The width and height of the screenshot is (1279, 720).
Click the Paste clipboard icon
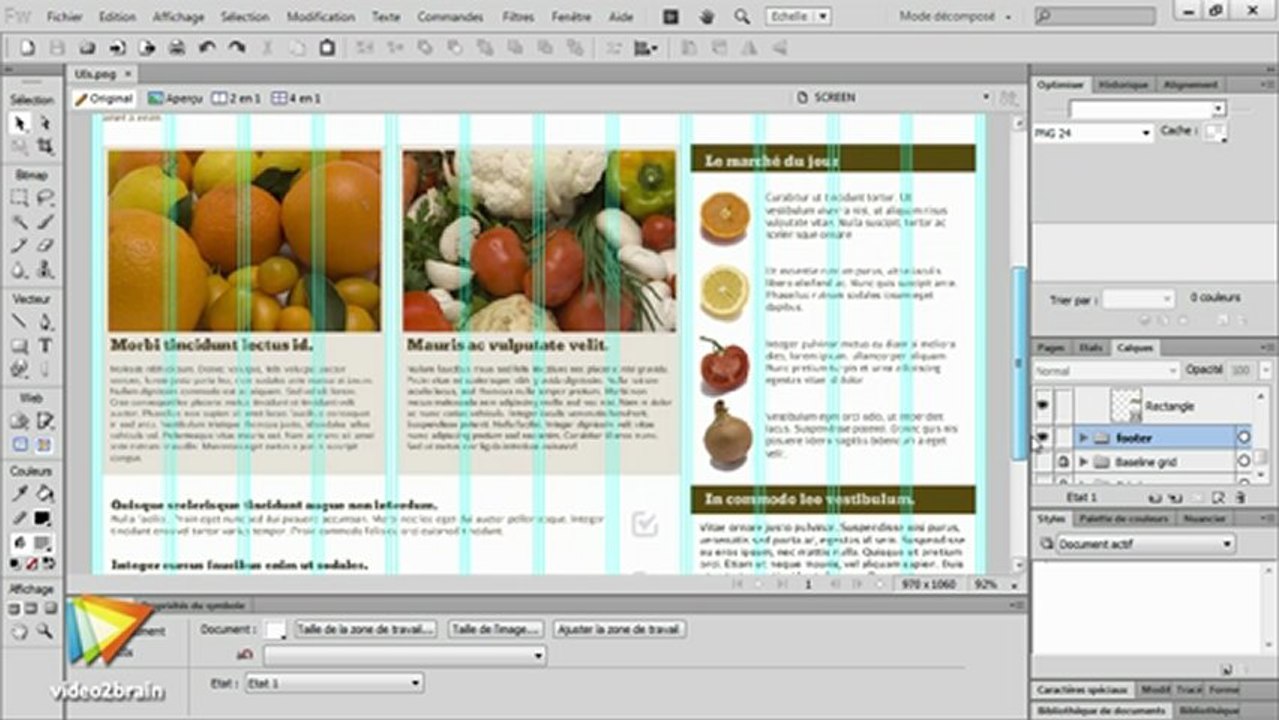point(327,47)
